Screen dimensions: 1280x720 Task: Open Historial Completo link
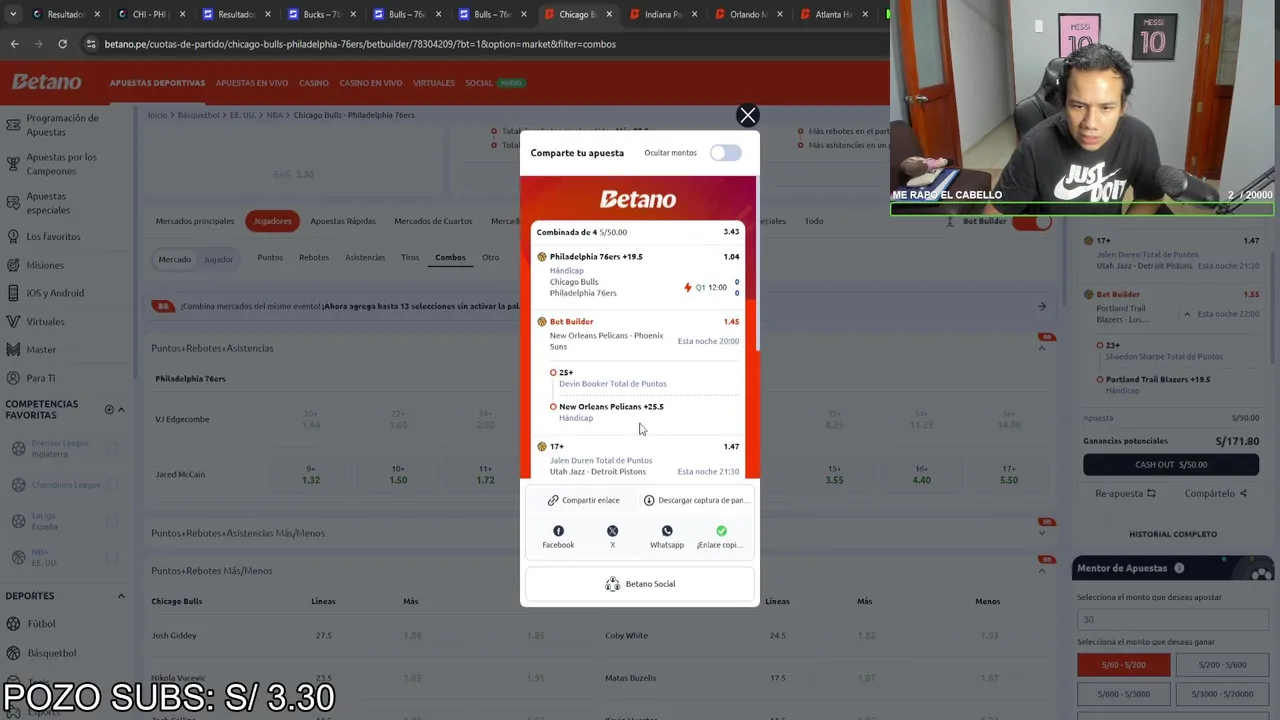[1173, 534]
